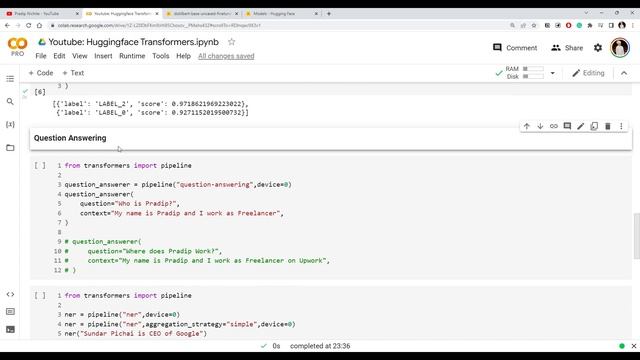Click the LABEL_2 output score line

(x=150, y=104)
